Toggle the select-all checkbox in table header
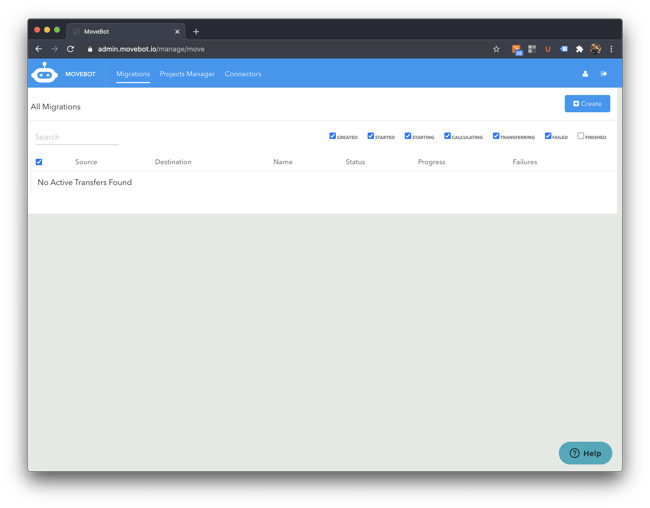Screen dimensions: 650x508 [39, 162]
